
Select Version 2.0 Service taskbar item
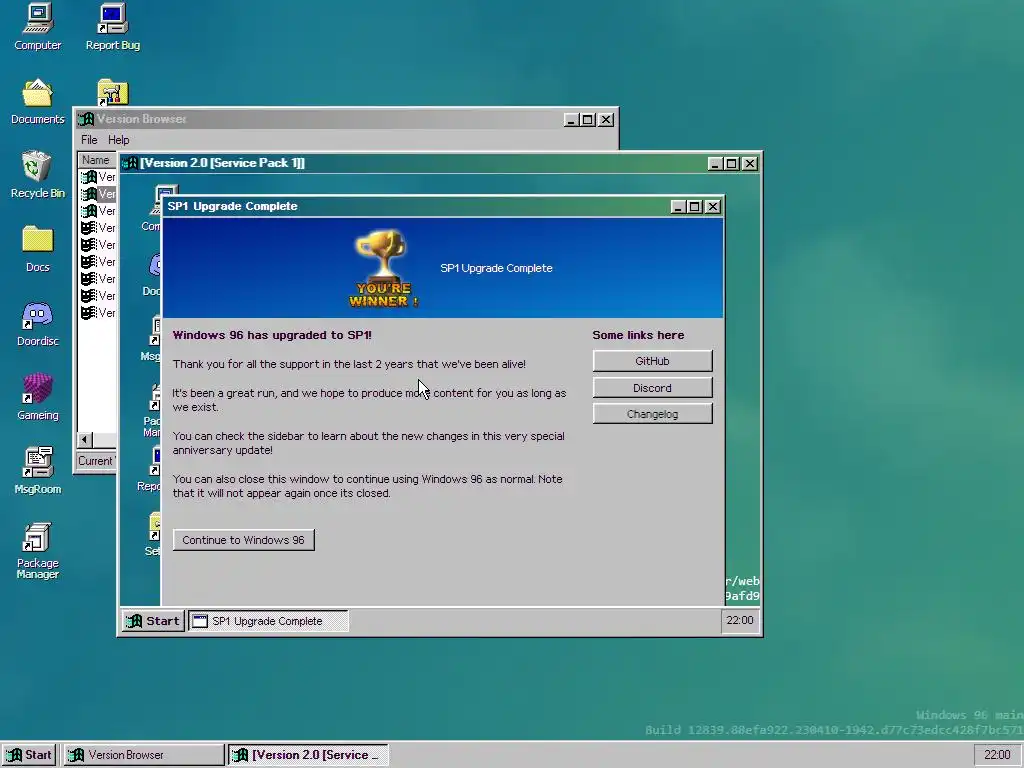coord(308,755)
